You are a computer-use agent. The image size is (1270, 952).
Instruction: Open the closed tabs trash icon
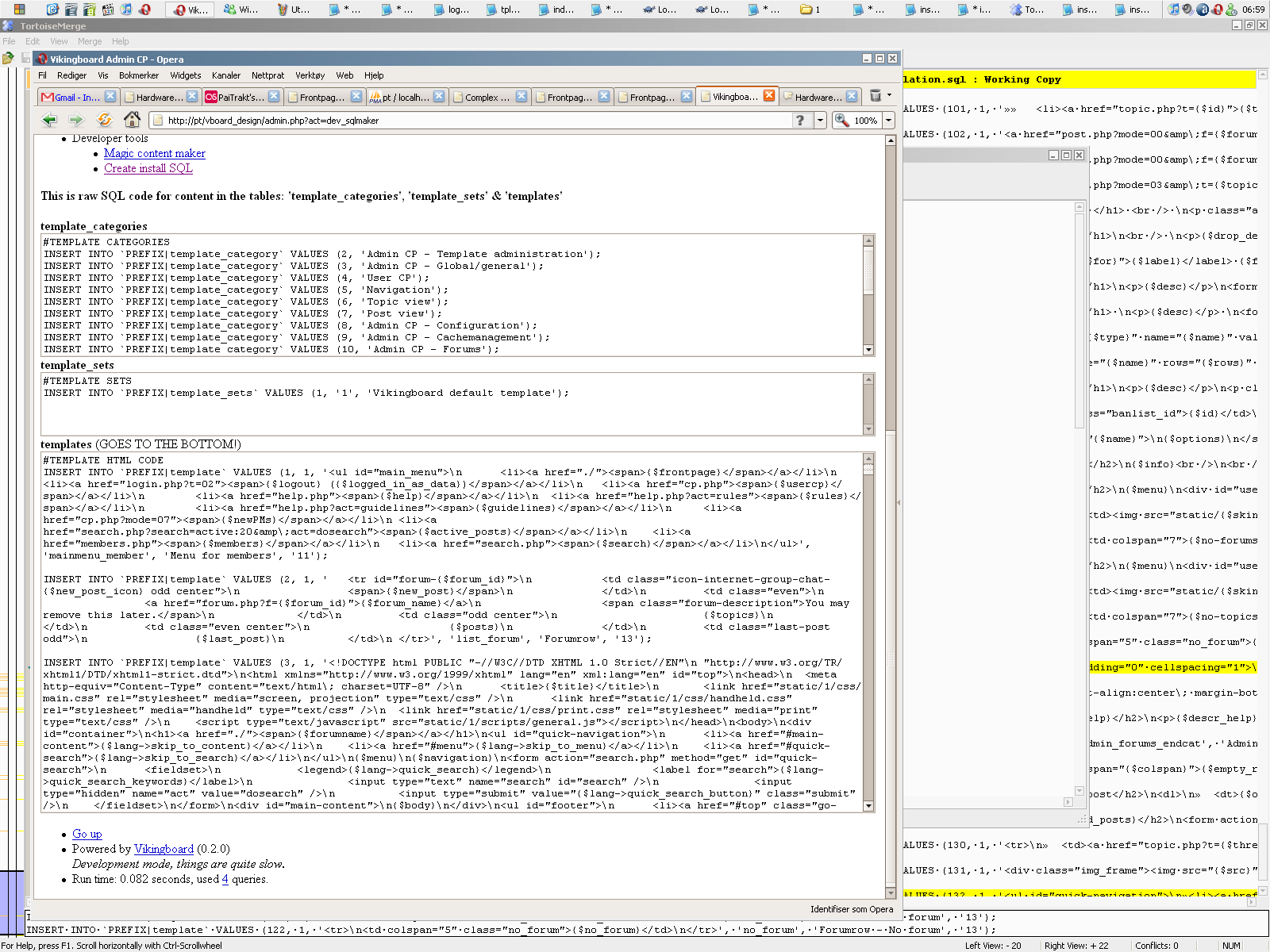pyautogui.click(x=876, y=96)
